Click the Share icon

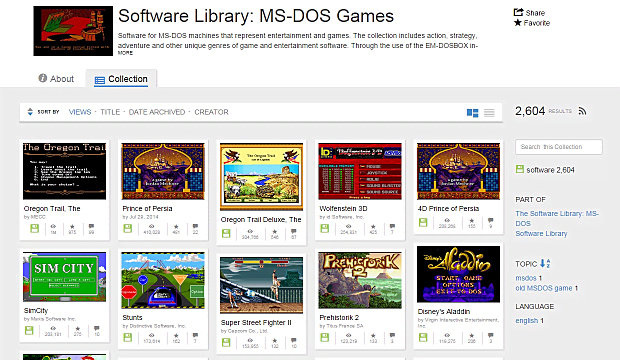[518, 12]
